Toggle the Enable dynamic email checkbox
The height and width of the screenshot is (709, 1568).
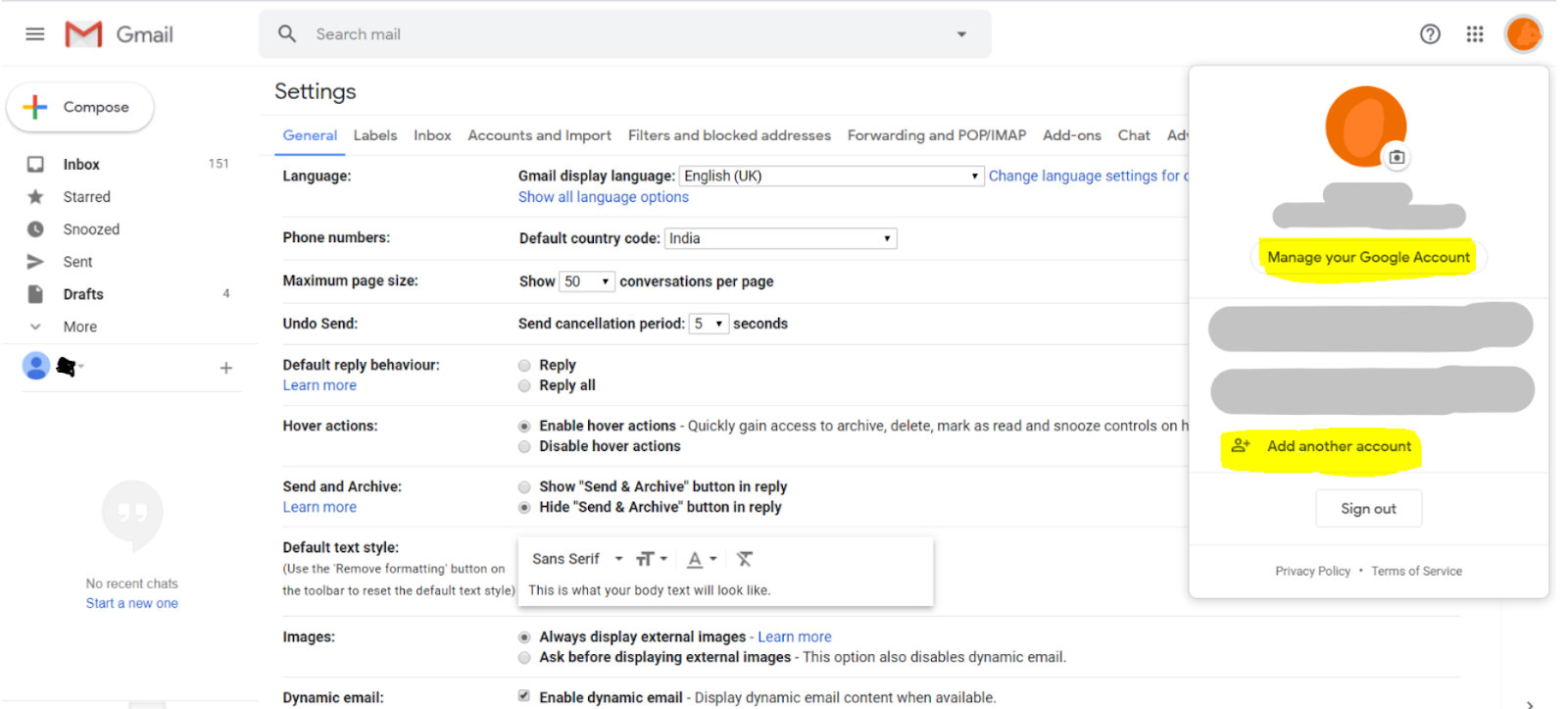[524, 696]
